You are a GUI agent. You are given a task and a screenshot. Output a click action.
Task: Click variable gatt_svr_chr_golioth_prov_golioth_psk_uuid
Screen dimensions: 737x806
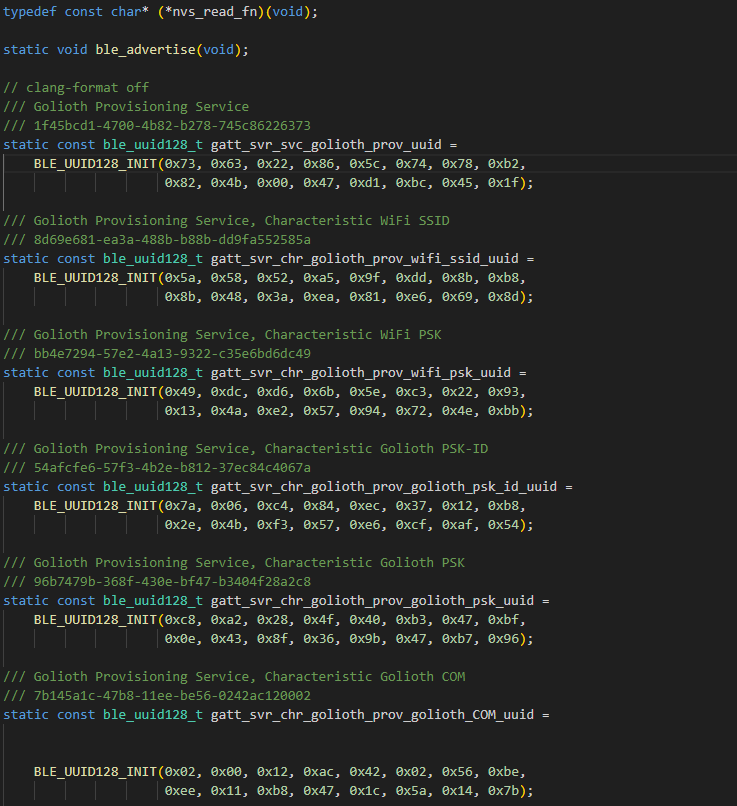click(372, 601)
